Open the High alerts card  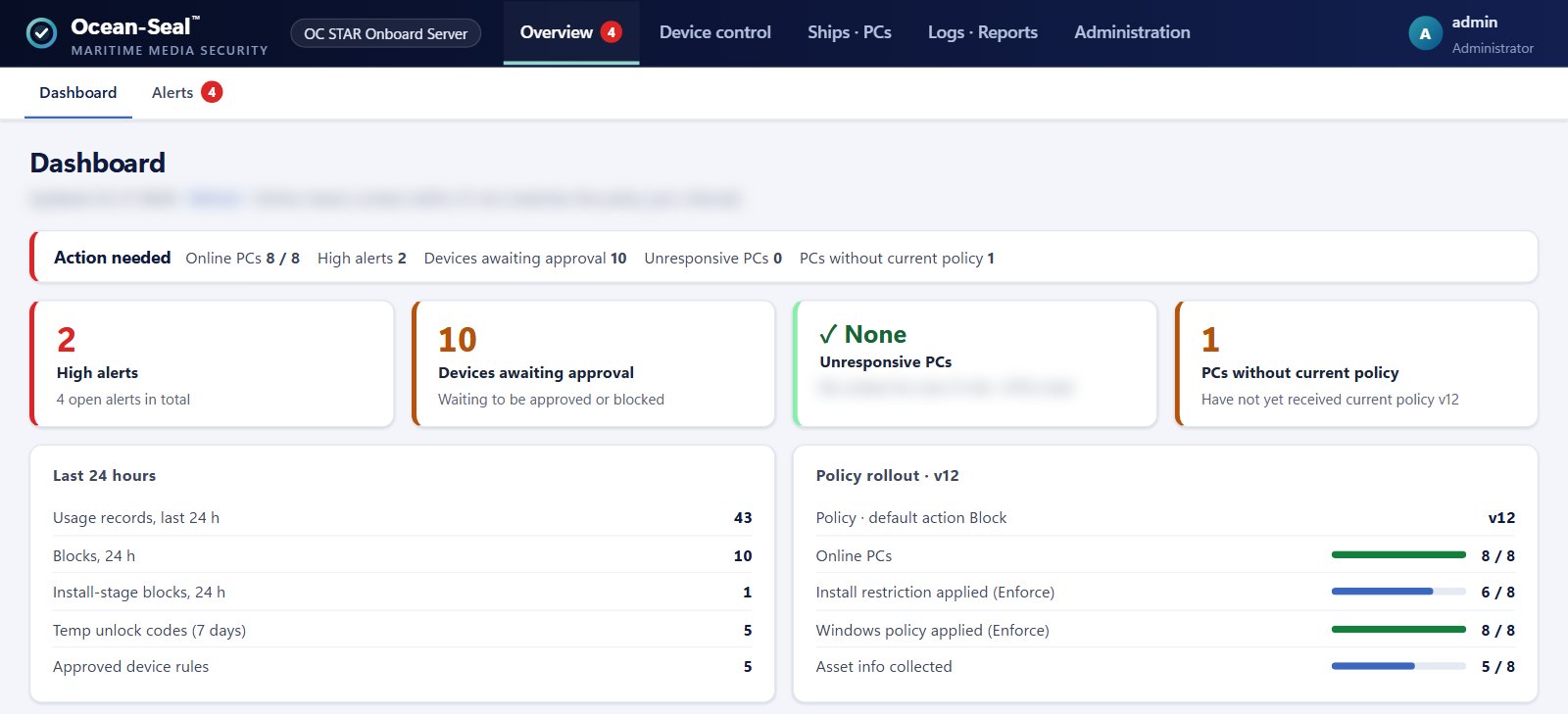click(212, 363)
